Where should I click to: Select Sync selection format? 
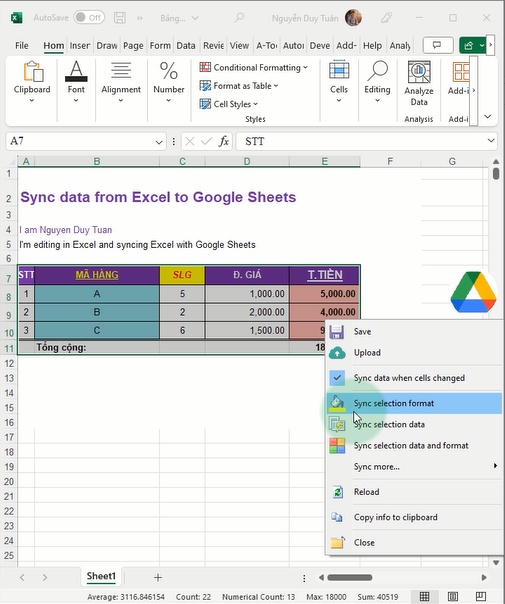[414, 403]
